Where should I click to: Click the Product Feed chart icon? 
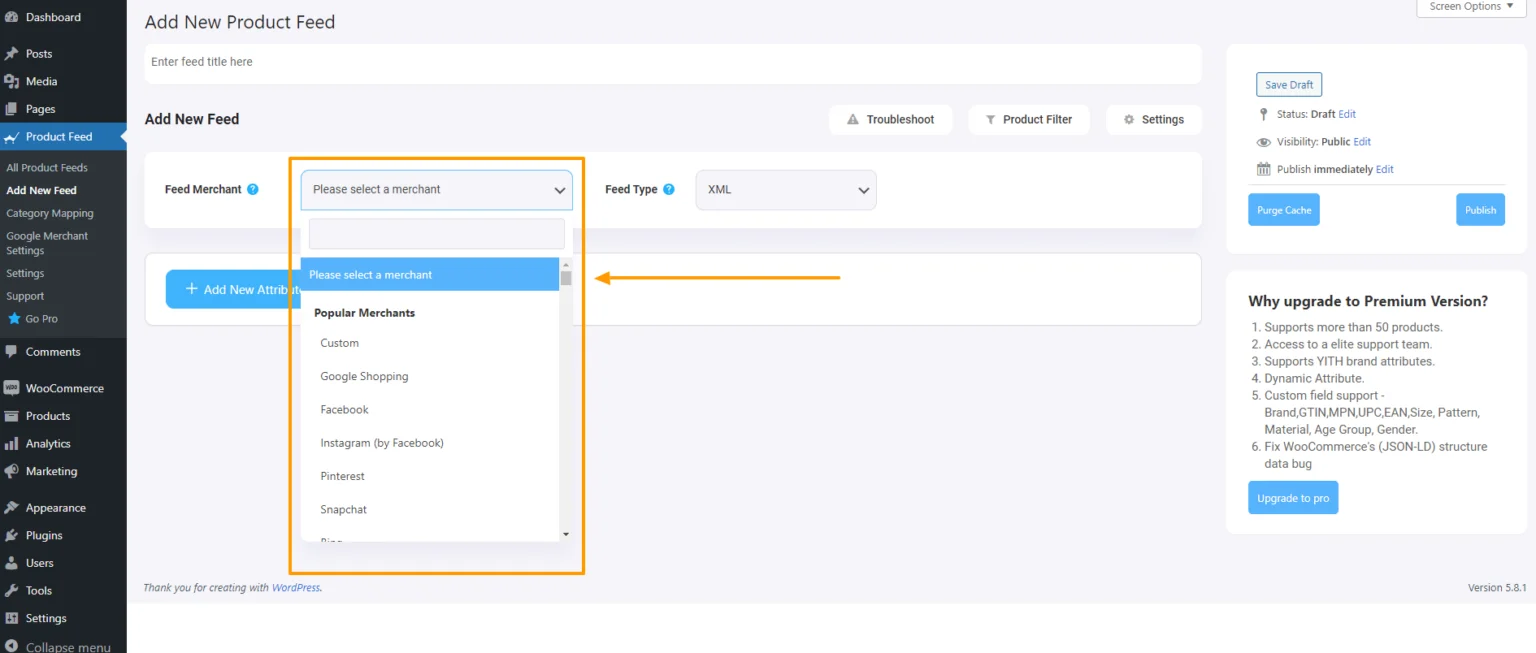click(12, 137)
